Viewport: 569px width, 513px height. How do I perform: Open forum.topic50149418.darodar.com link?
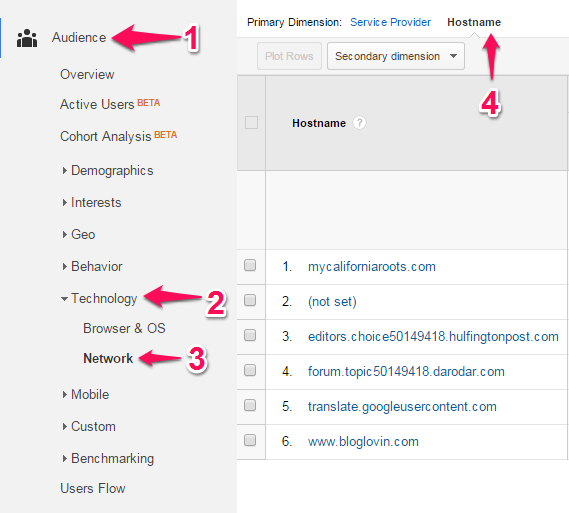coord(406,372)
